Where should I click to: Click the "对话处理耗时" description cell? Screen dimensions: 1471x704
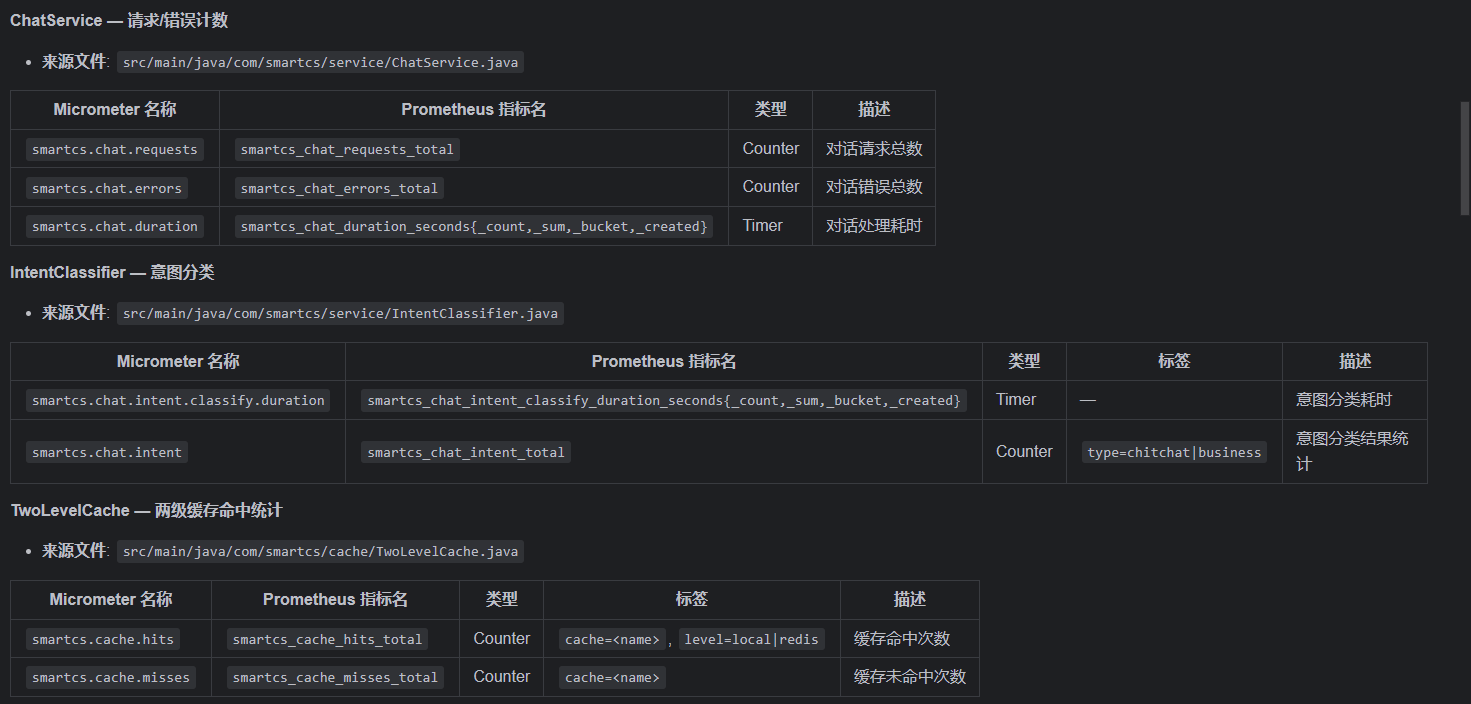pyautogui.click(x=874, y=226)
